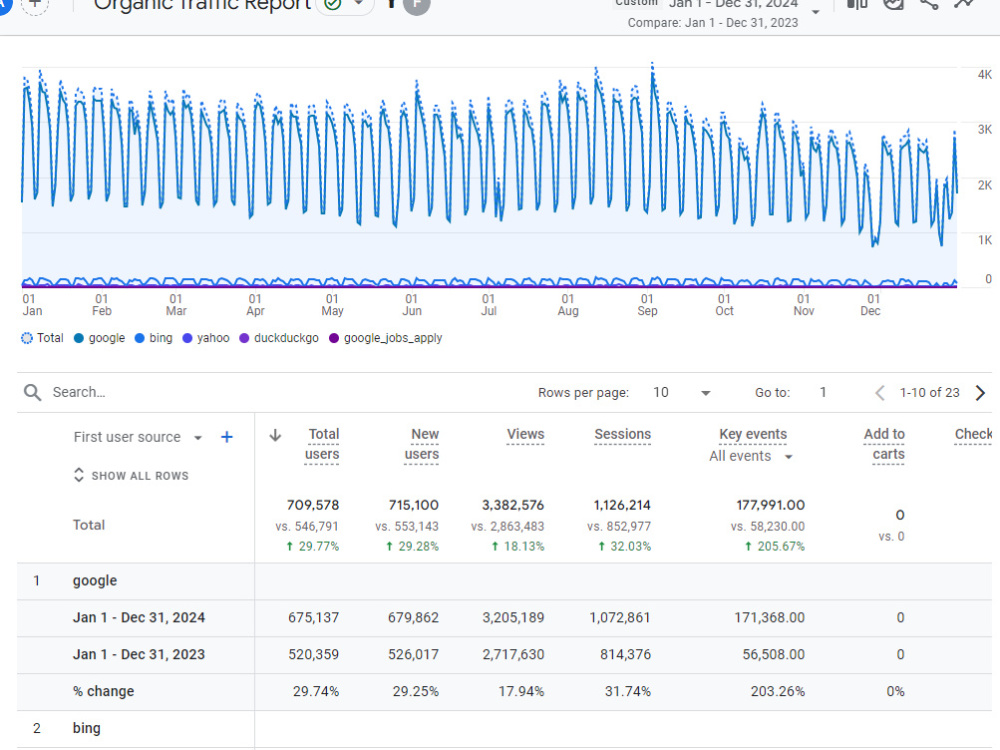The image size is (1000, 750).
Task: Click the google 2024 users value 675,137
Action: pyautogui.click(x=313, y=617)
